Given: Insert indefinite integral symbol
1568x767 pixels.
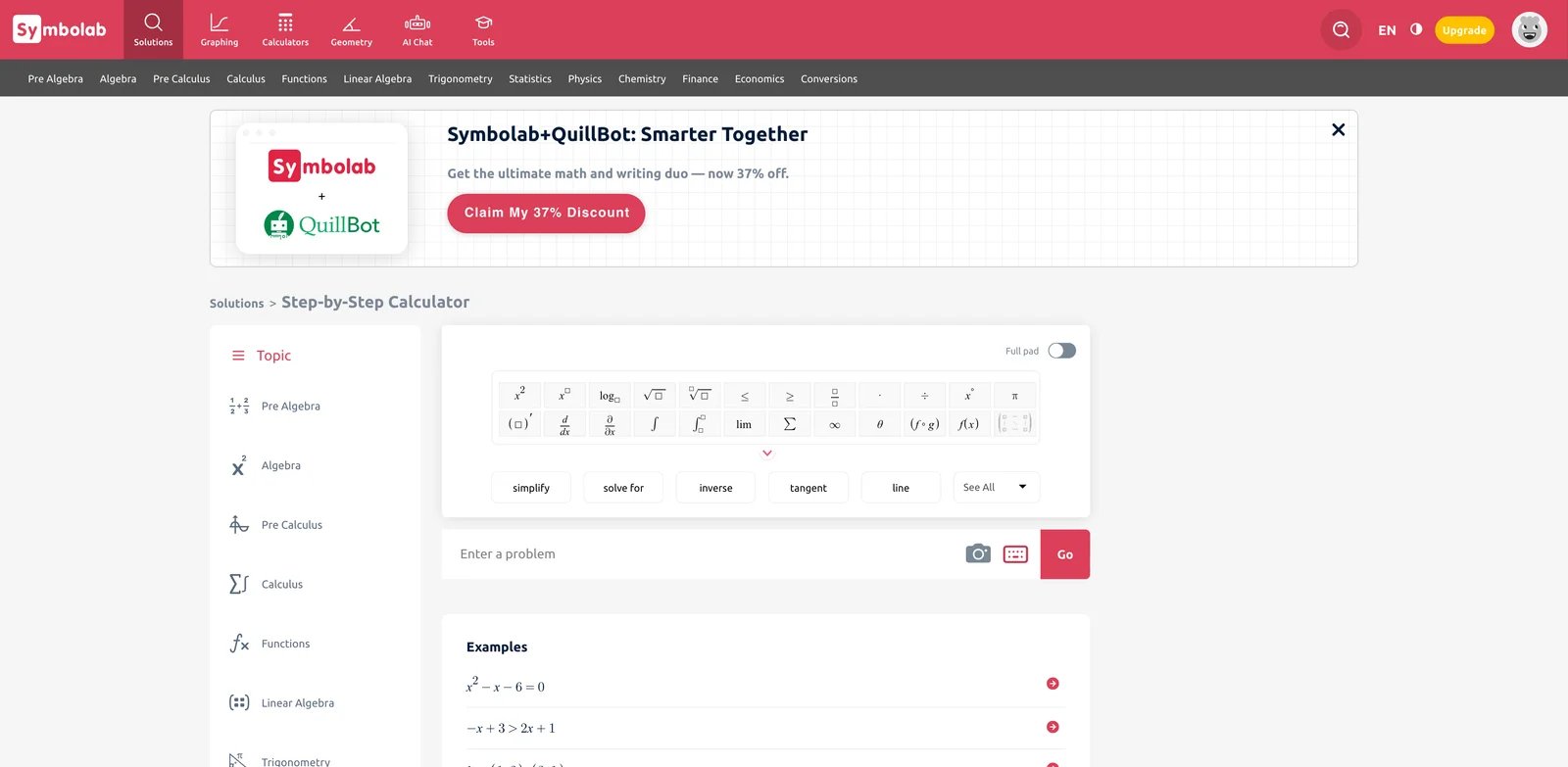Looking at the screenshot, I should 655,424.
